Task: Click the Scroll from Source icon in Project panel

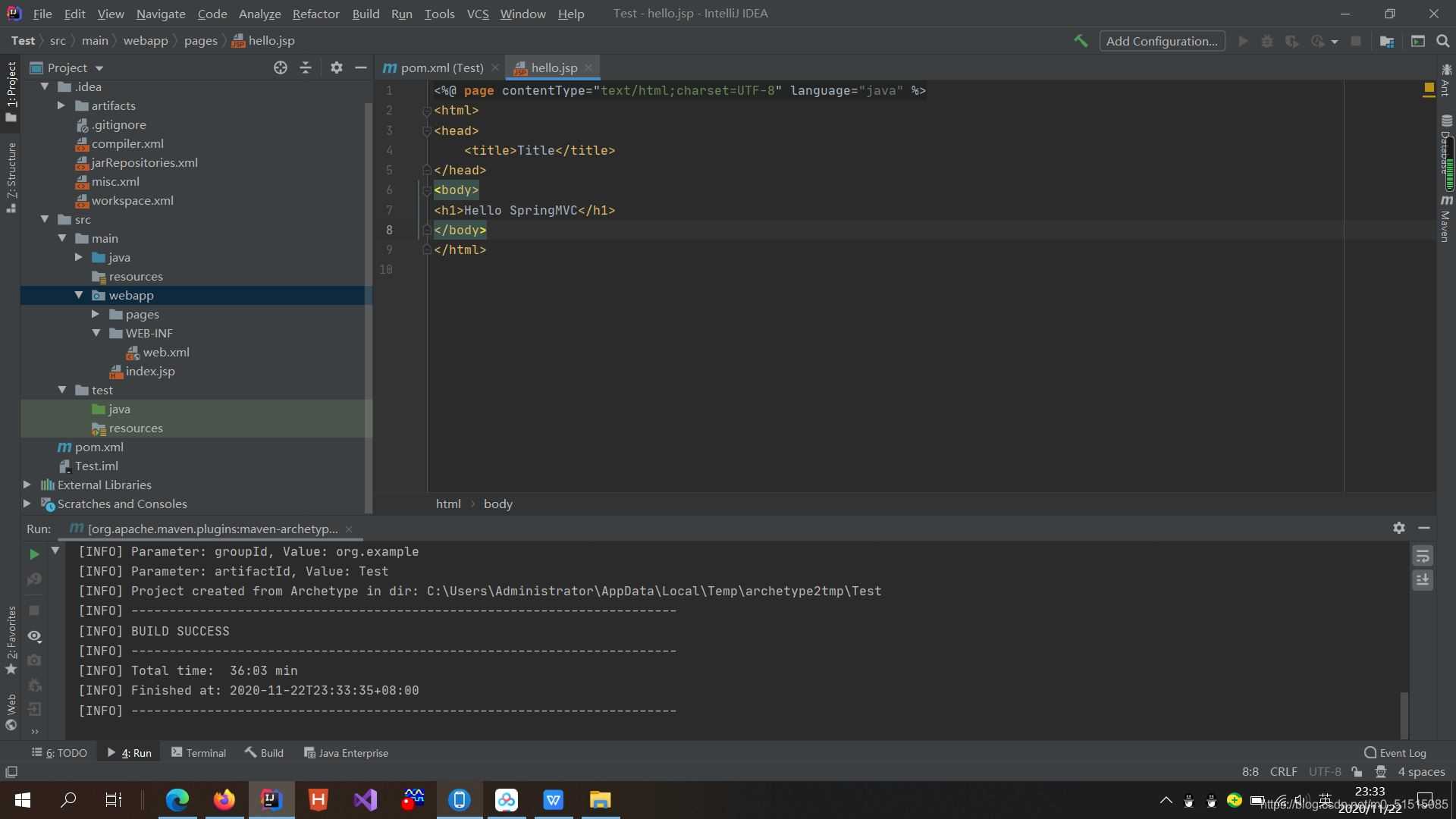Action: (281, 67)
